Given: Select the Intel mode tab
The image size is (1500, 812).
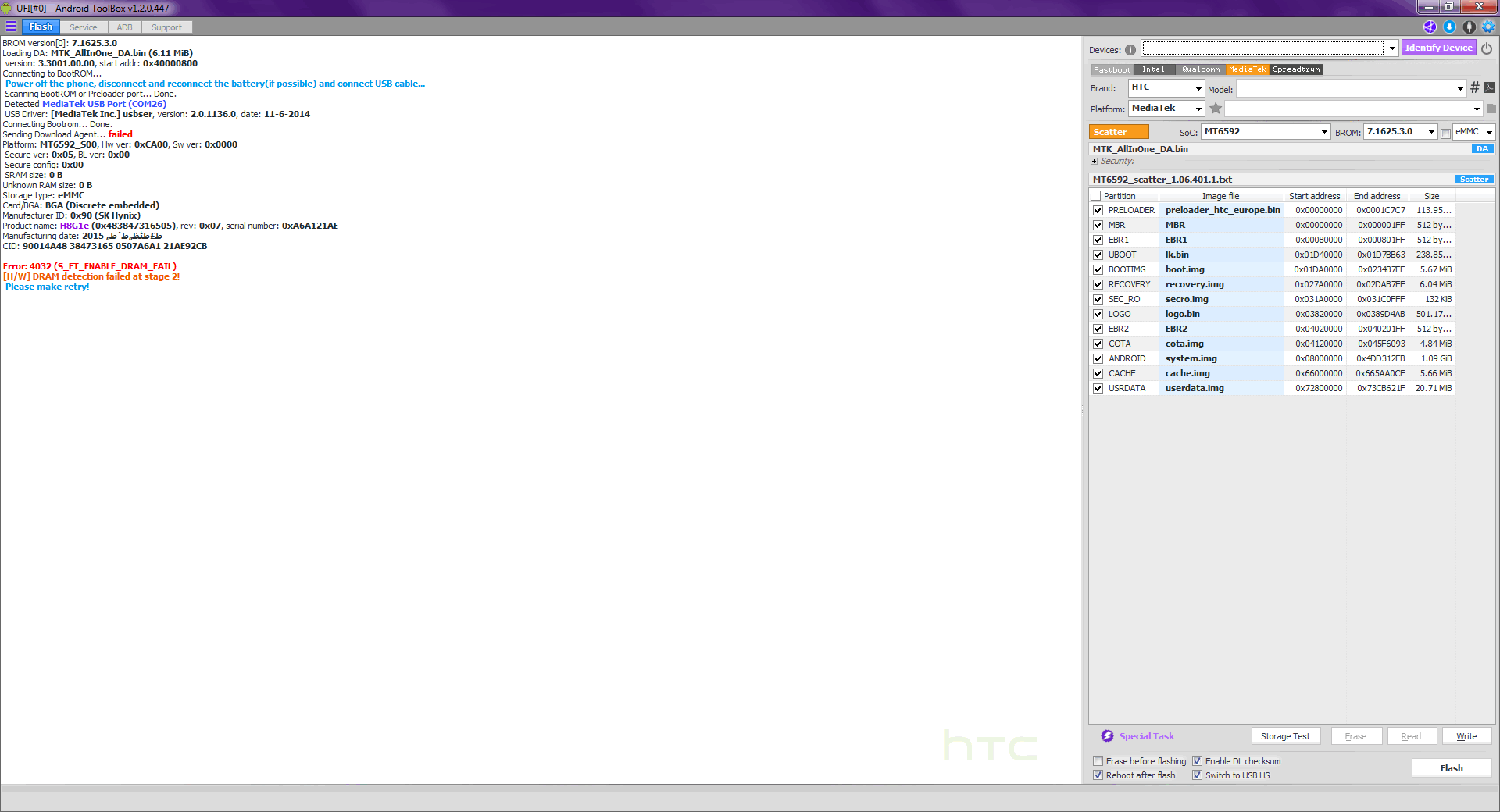Looking at the screenshot, I should pyautogui.click(x=1154, y=69).
